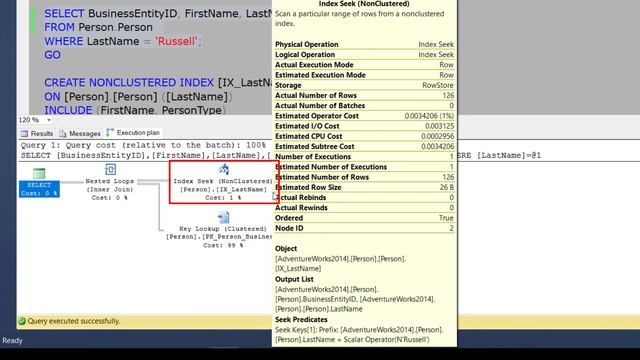Click 'Ready' in the bottom status bar
This screenshot has width=640, height=360.
click(x=12, y=340)
